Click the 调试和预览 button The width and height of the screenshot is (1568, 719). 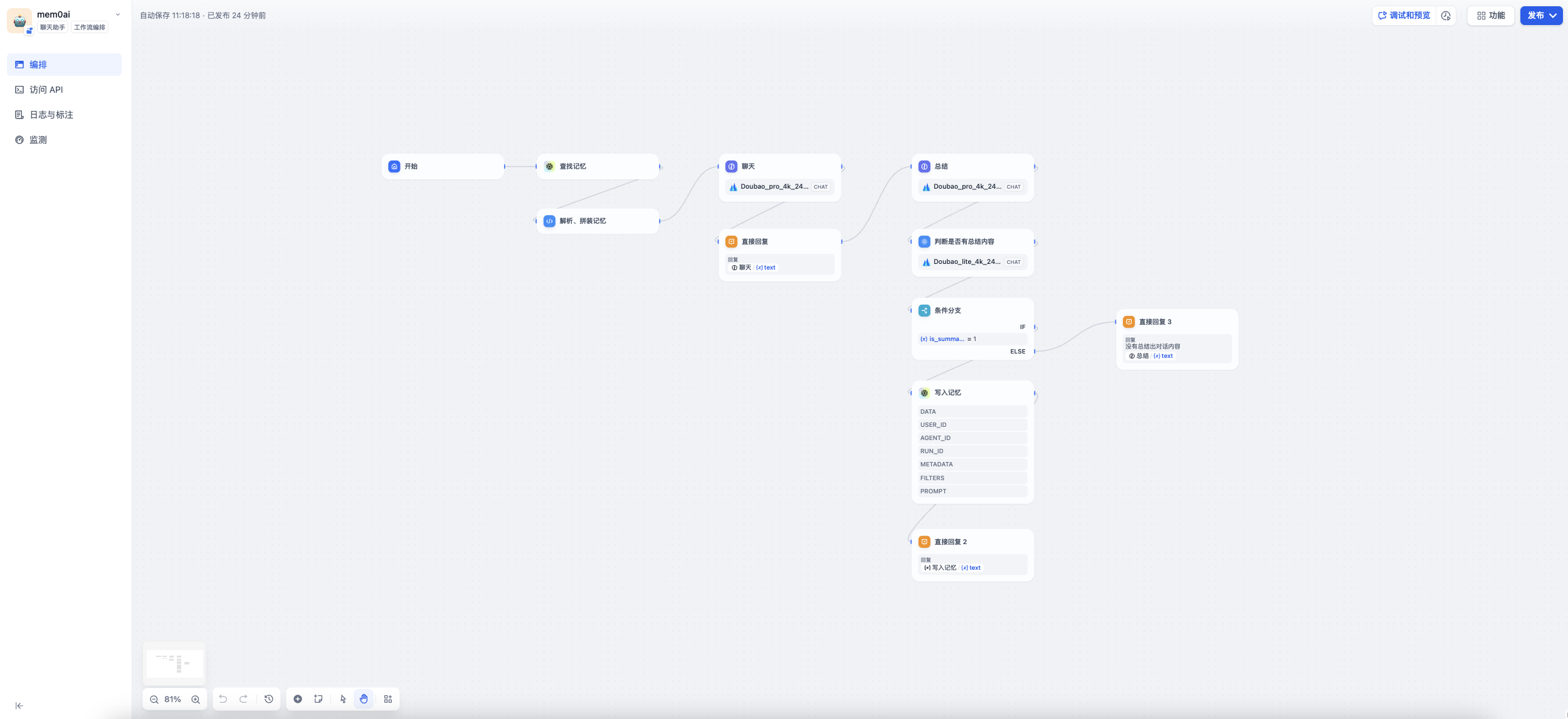pyautogui.click(x=1404, y=16)
